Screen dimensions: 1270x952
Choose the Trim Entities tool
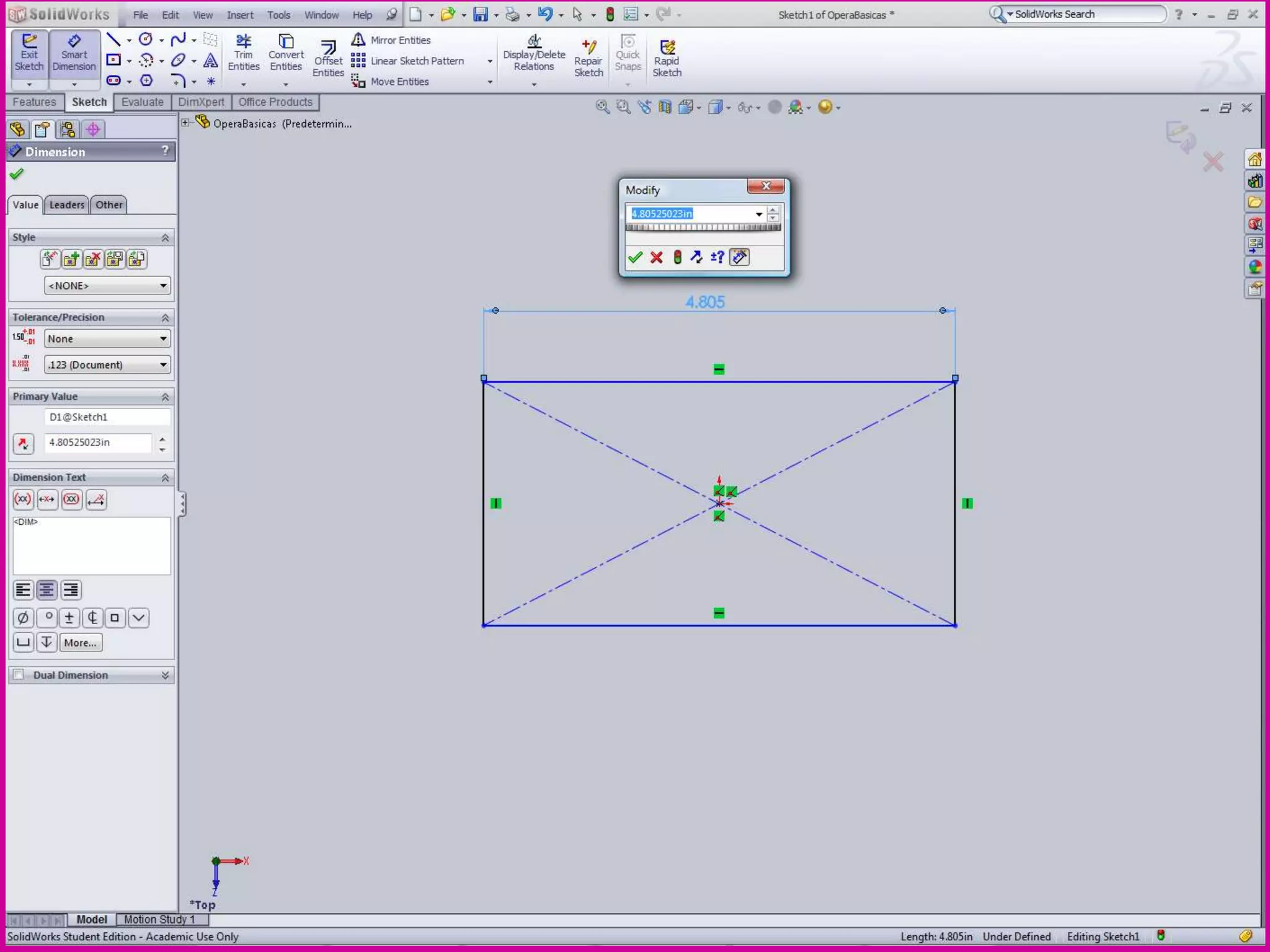[x=243, y=53]
